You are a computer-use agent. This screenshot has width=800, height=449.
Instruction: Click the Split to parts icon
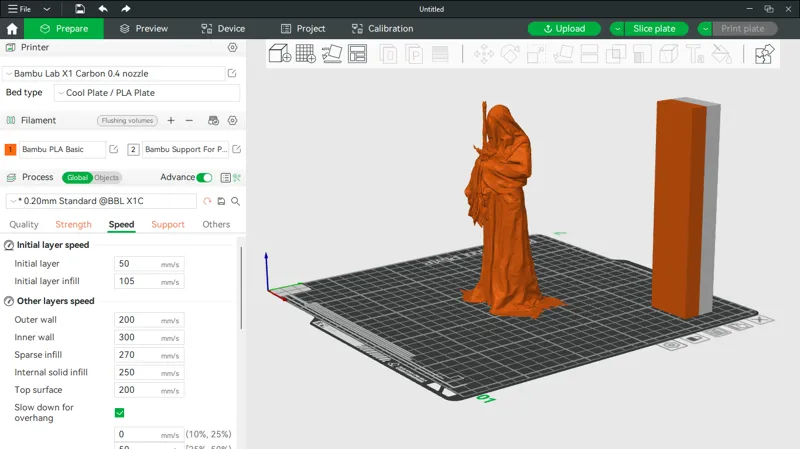[x=414, y=54]
